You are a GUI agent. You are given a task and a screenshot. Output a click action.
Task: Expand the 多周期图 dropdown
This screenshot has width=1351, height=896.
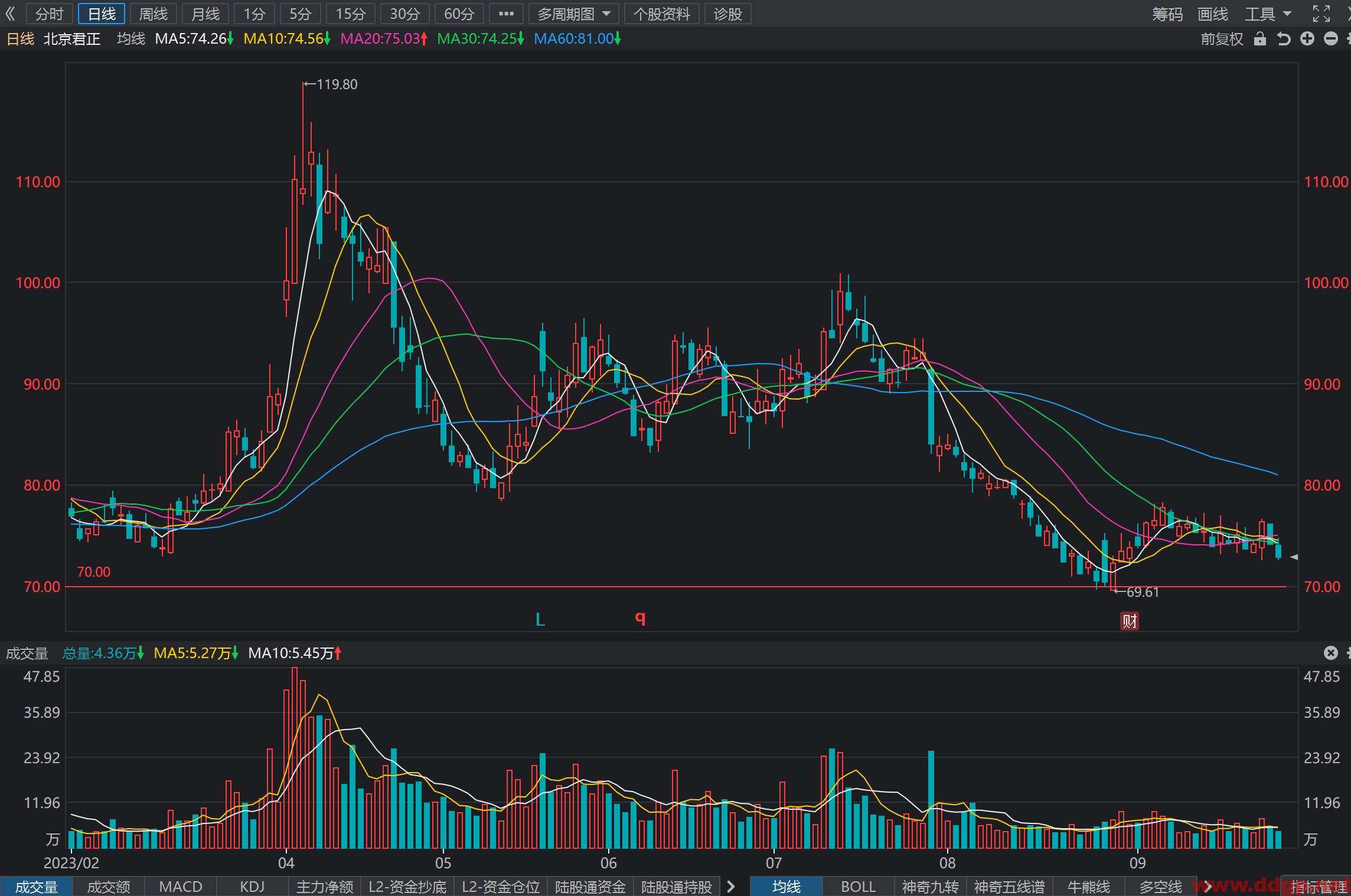(574, 14)
